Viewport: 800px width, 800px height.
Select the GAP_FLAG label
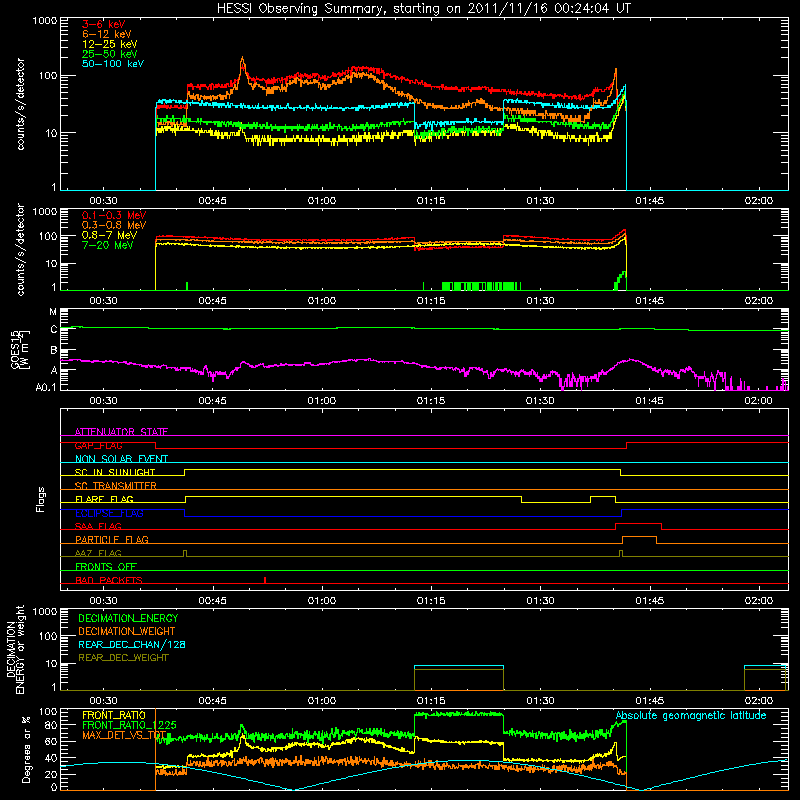coord(98,445)
